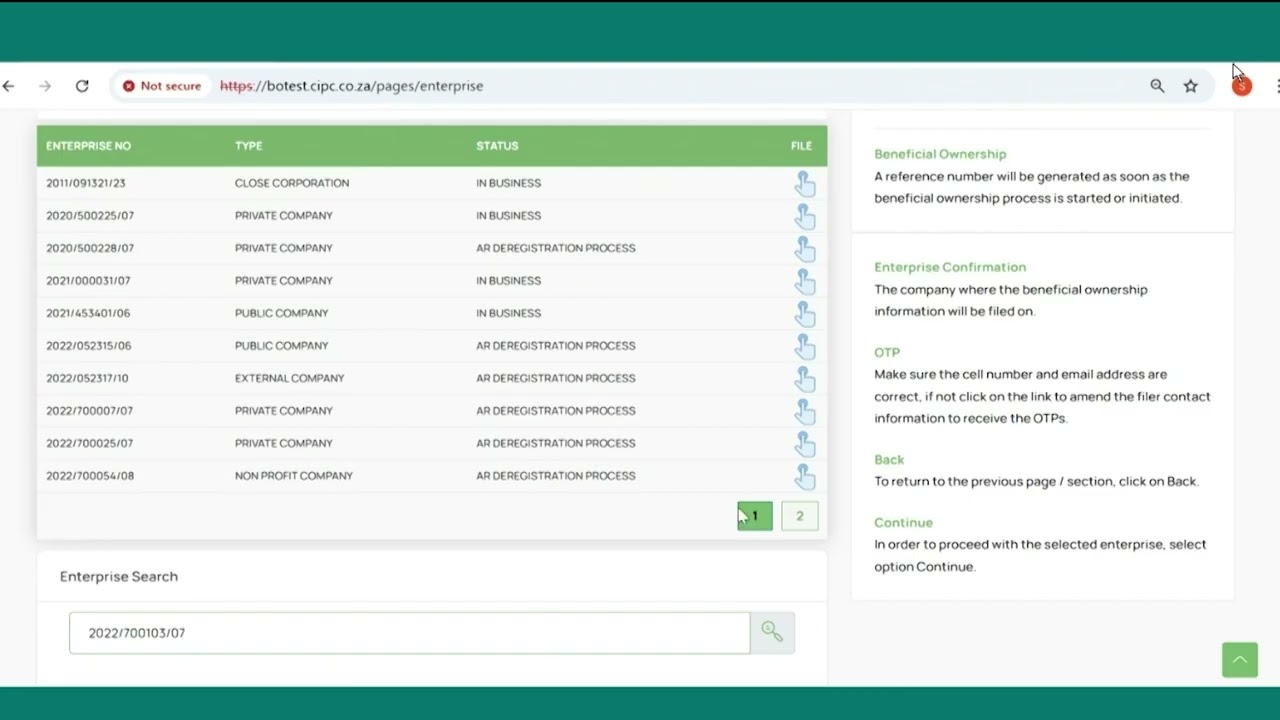Click file icon for enterprise 2021/000031/07
1280x720 pixels.
[x=804, y=281]
